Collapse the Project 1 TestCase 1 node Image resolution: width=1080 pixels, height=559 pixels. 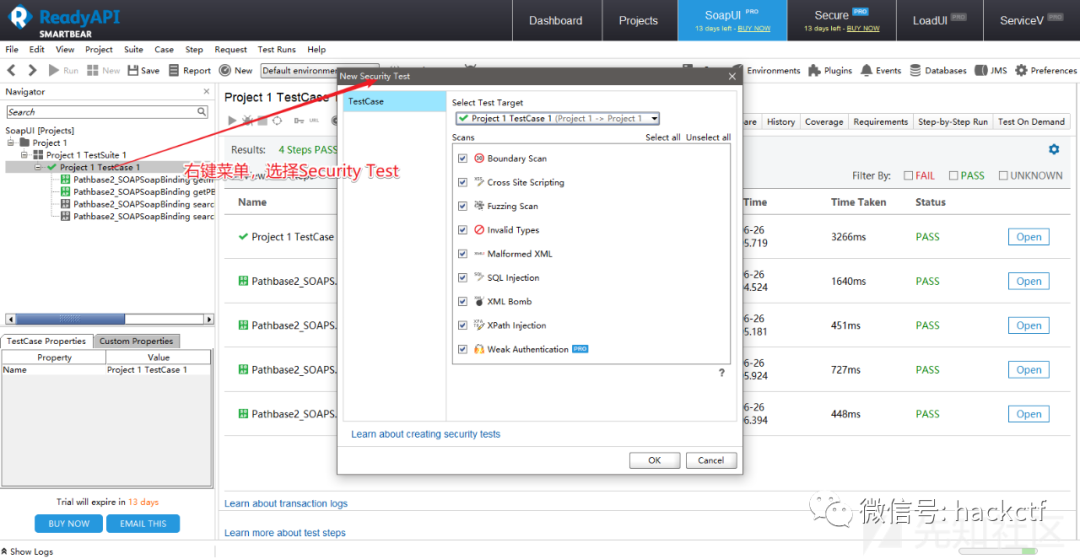39,167
